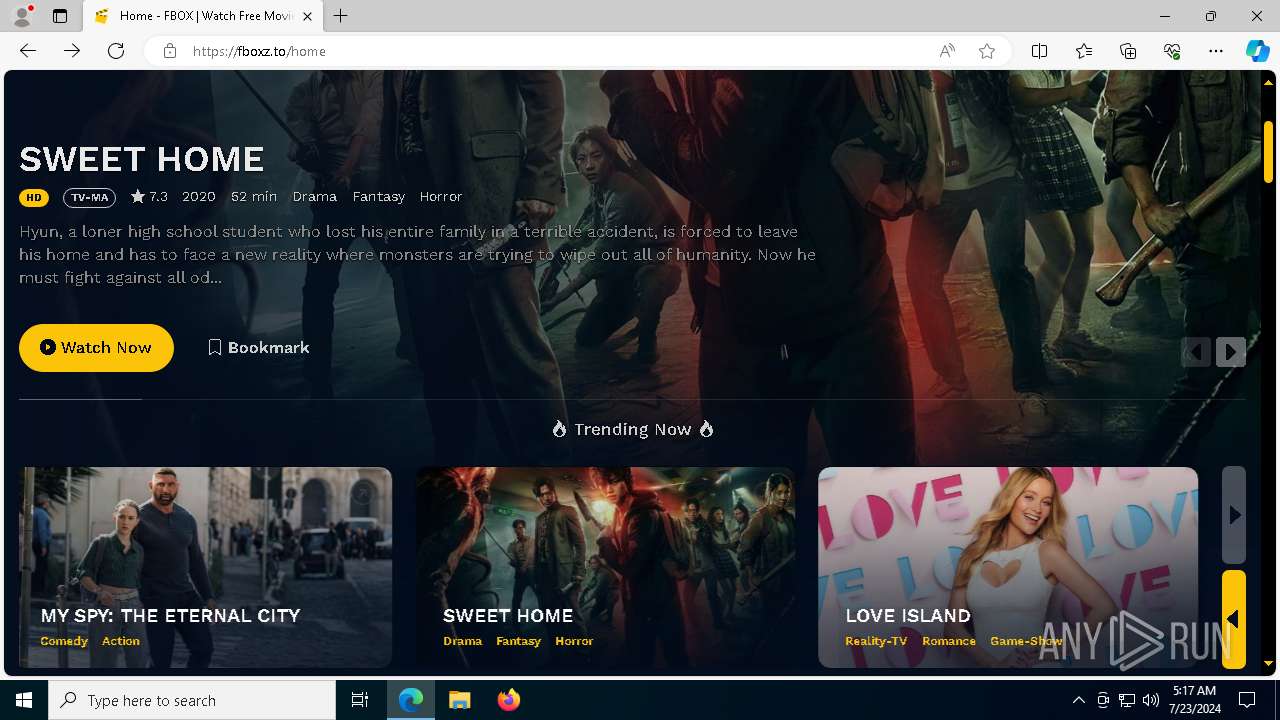Image resolution: width=1280 pixels, height=720 pixels.
Task: Open Read aloud in address bar
Action: pyautogui.click(x=947, y=51)
